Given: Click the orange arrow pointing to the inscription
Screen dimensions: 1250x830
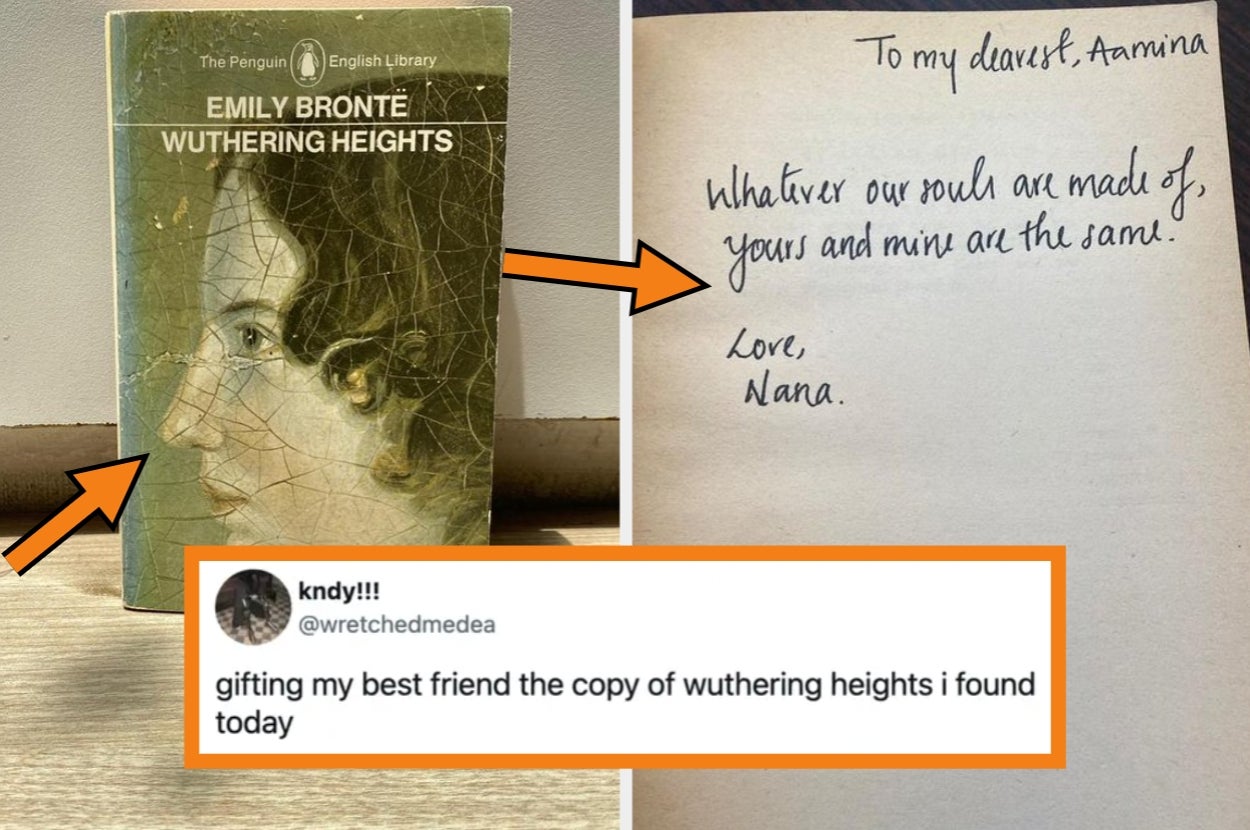Looking at the screenshot, I should point(606,275).
